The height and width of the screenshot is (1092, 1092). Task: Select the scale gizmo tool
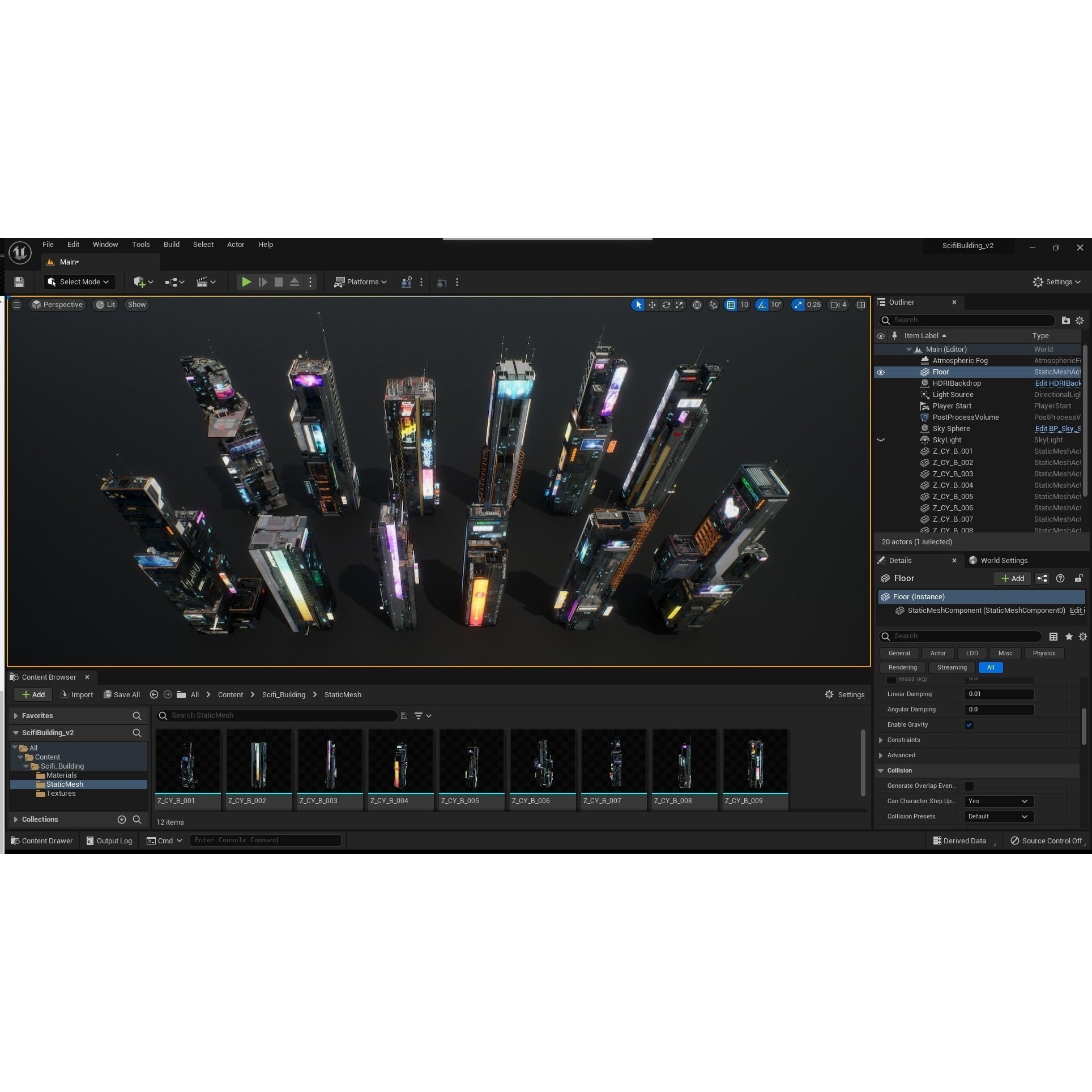click(680, 305)
